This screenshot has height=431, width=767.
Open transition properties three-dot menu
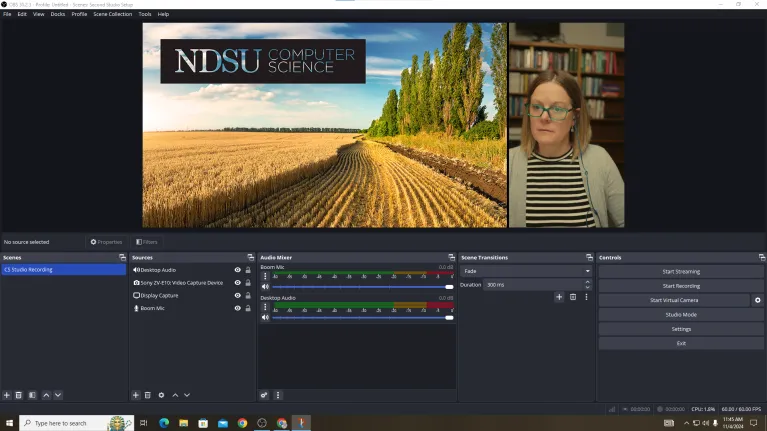tap(586, 297)
